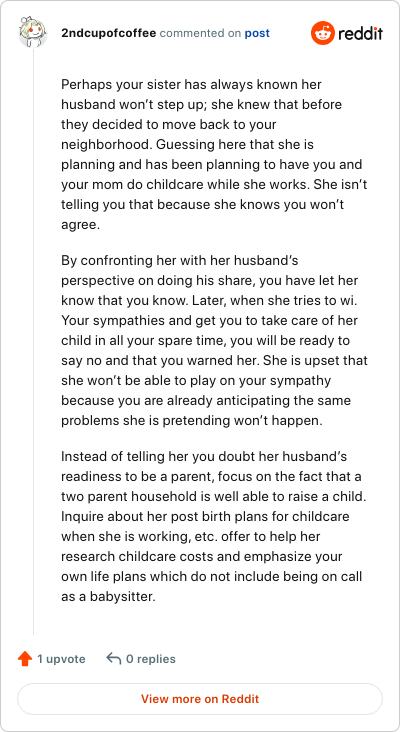This screenshot has width=400, height=732.
Task: Click the line "problems she is pretending won't happen."
Action: click(x=192, y=421)
